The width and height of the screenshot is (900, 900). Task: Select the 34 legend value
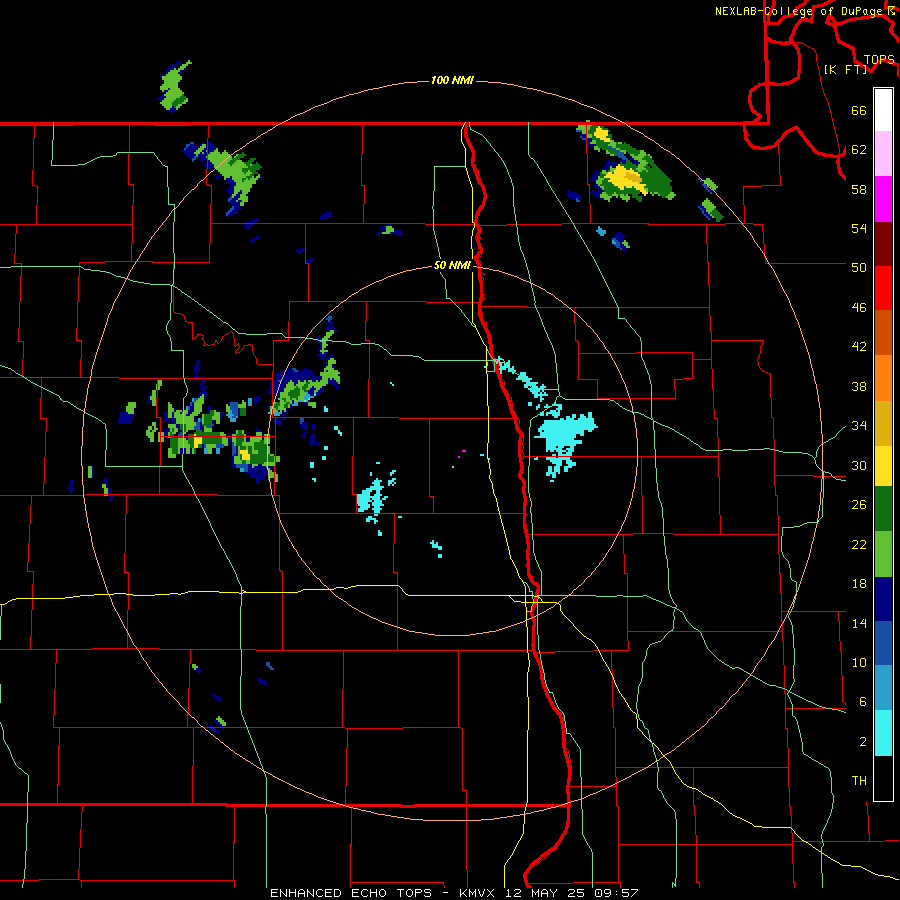(859, 426)
